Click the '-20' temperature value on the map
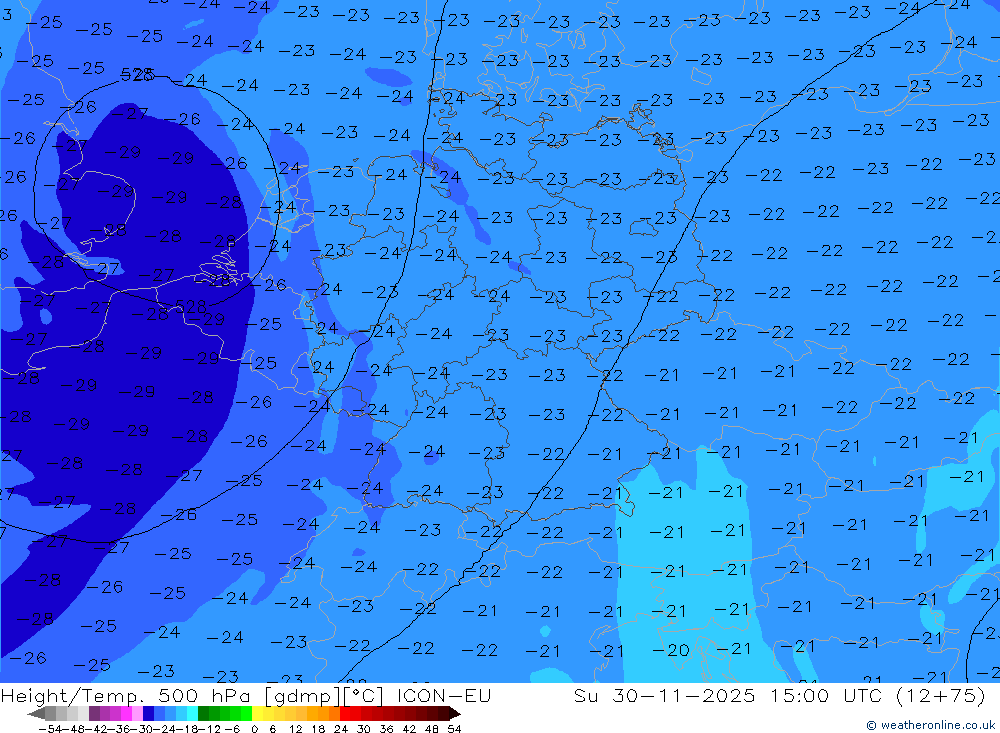This screenshot has width=1000, height=733. 671,650
